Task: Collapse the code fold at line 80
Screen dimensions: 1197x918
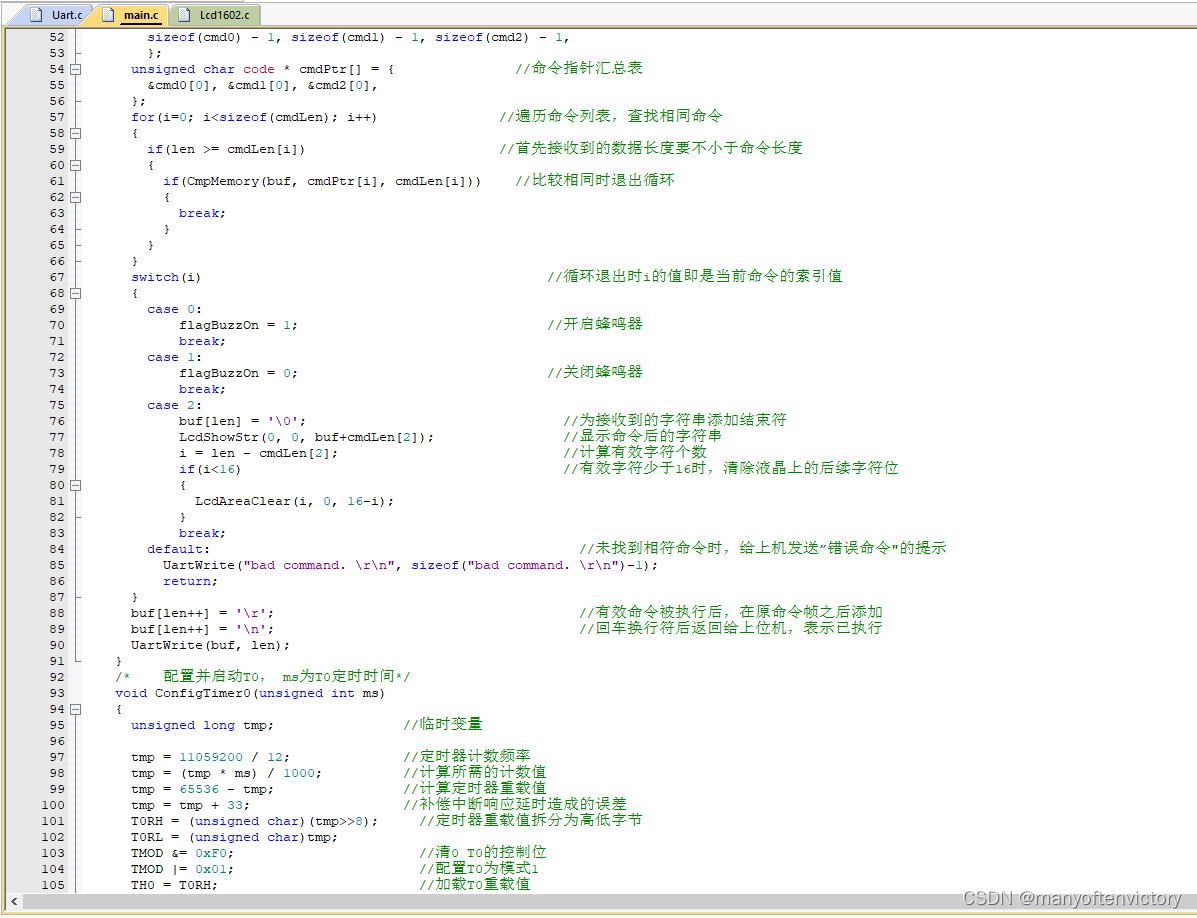Action: (x=76, y=485)
